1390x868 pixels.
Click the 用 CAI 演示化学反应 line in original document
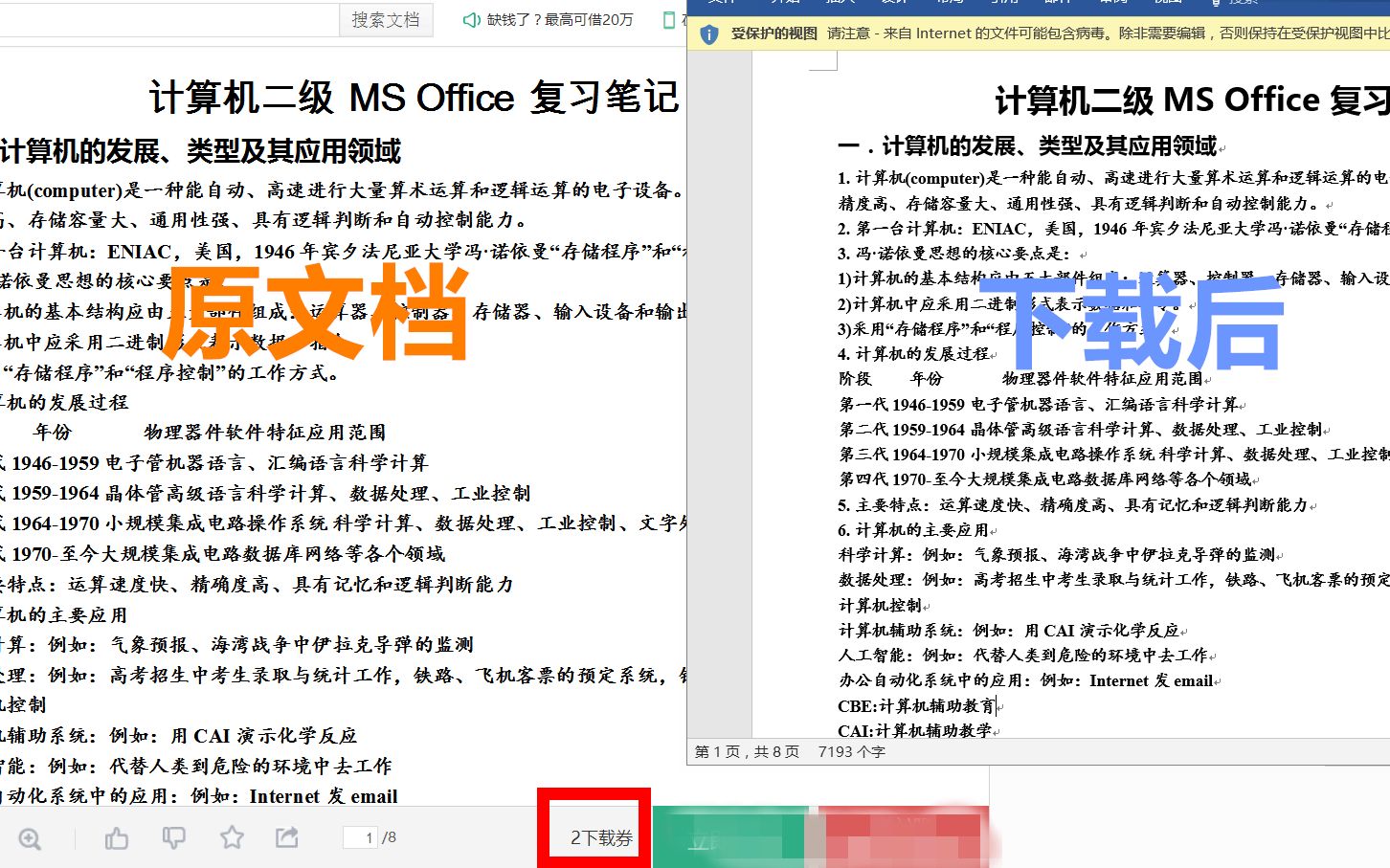click(178, 736)
